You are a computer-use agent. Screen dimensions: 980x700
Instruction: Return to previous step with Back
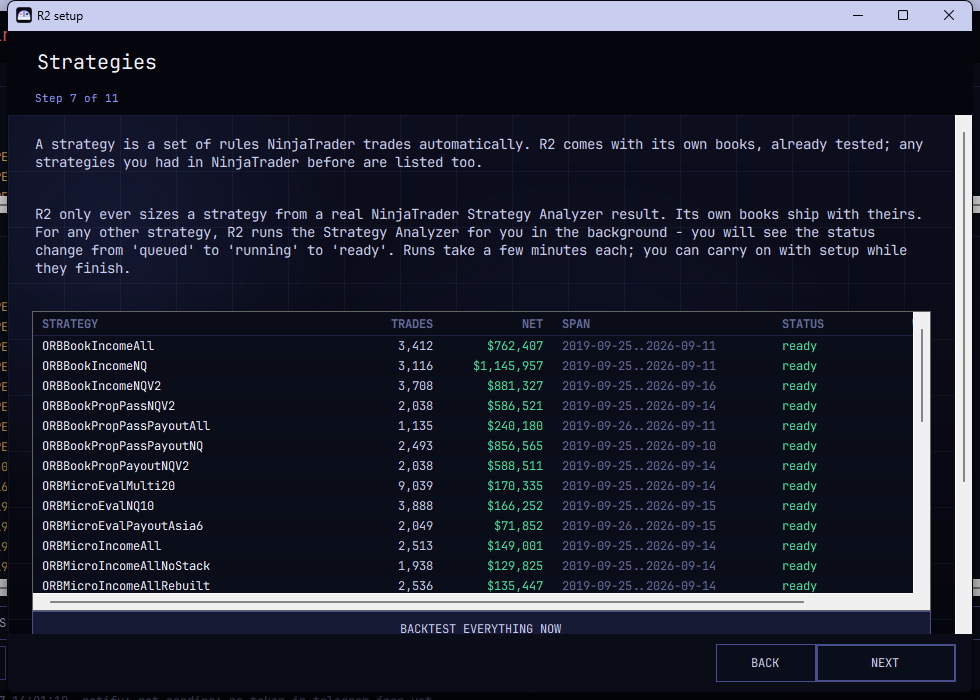[765, 662]
